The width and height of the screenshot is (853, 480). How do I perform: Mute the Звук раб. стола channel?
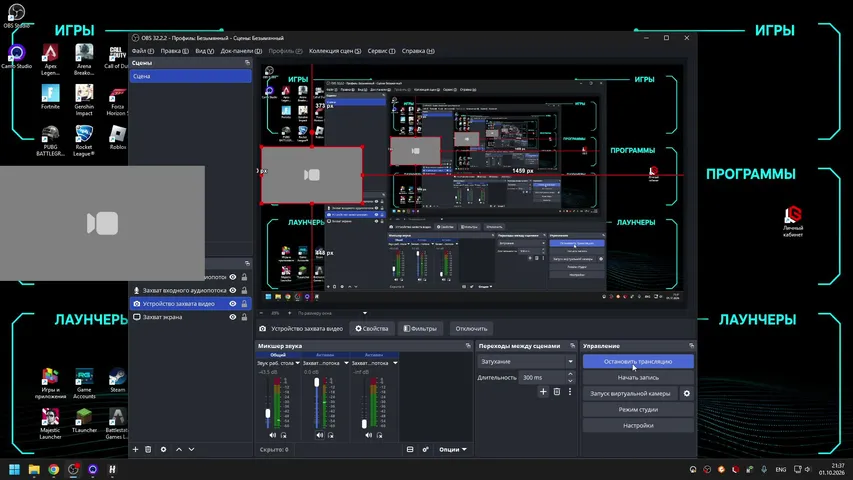pos(273,435)
